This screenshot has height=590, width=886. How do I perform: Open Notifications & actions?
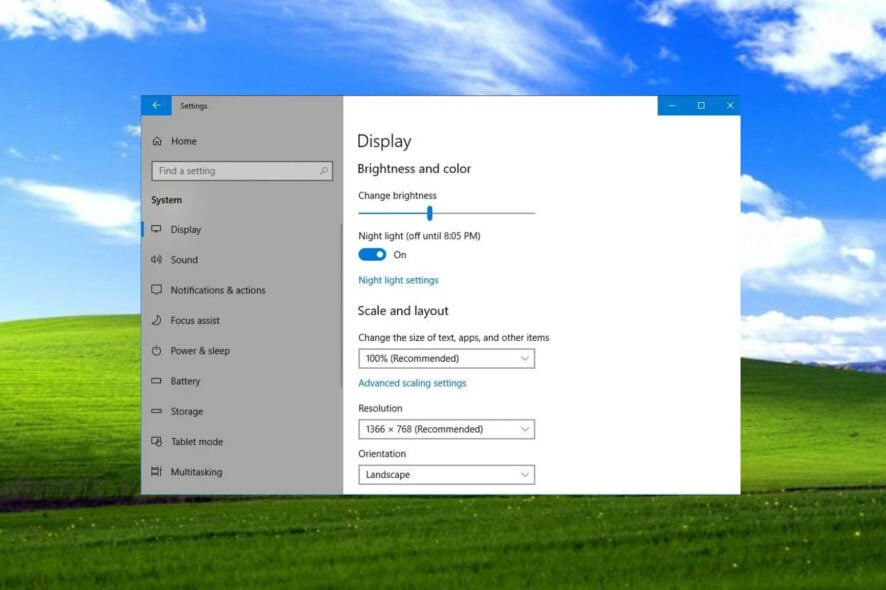pyautogui.click(x=218, y=290)
